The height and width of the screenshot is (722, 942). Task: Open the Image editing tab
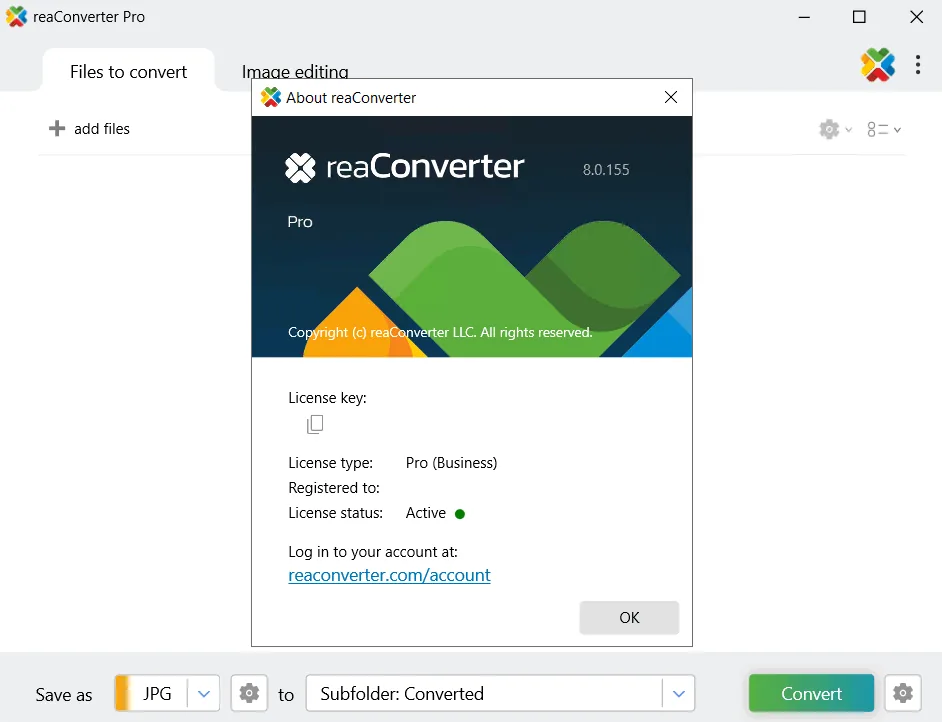click(x=295, y=71)
